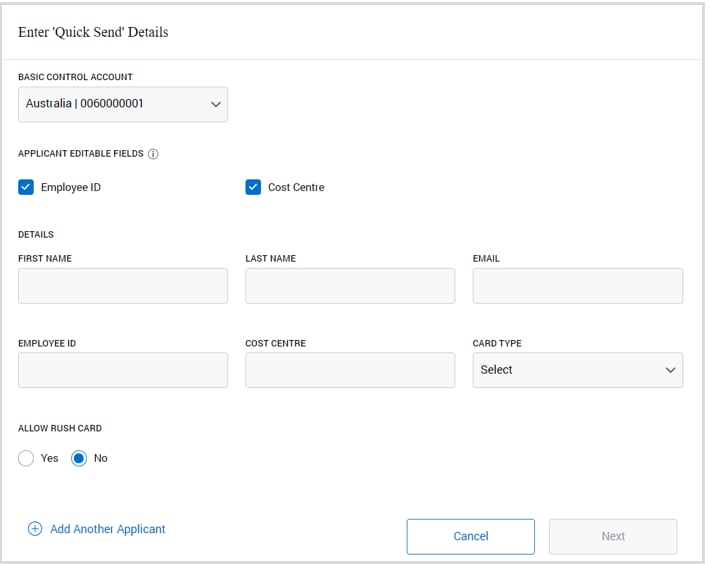Uncheck the Cost Centre checkbox
This screenshot has width=710, height=564.
coord(253,187)
